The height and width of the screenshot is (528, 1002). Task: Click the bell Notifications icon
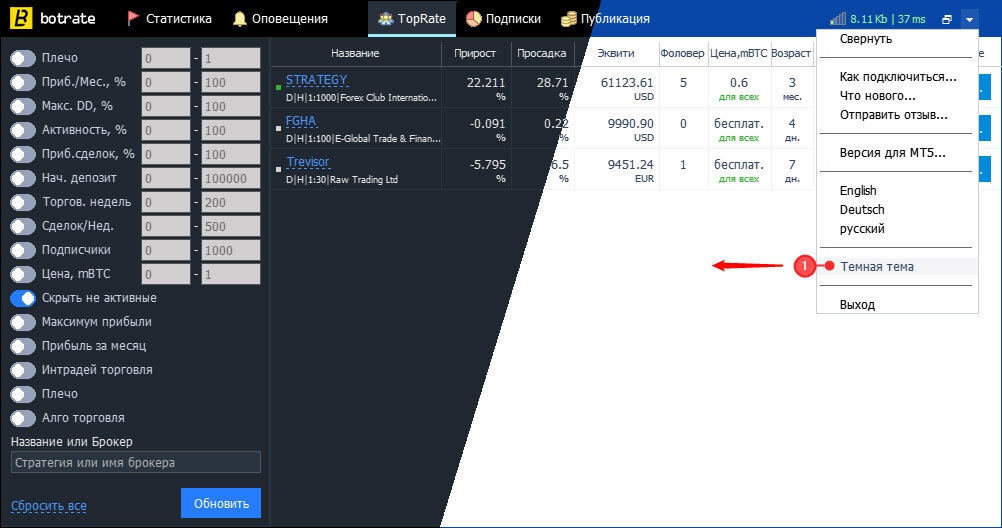(x=240, y=19)
